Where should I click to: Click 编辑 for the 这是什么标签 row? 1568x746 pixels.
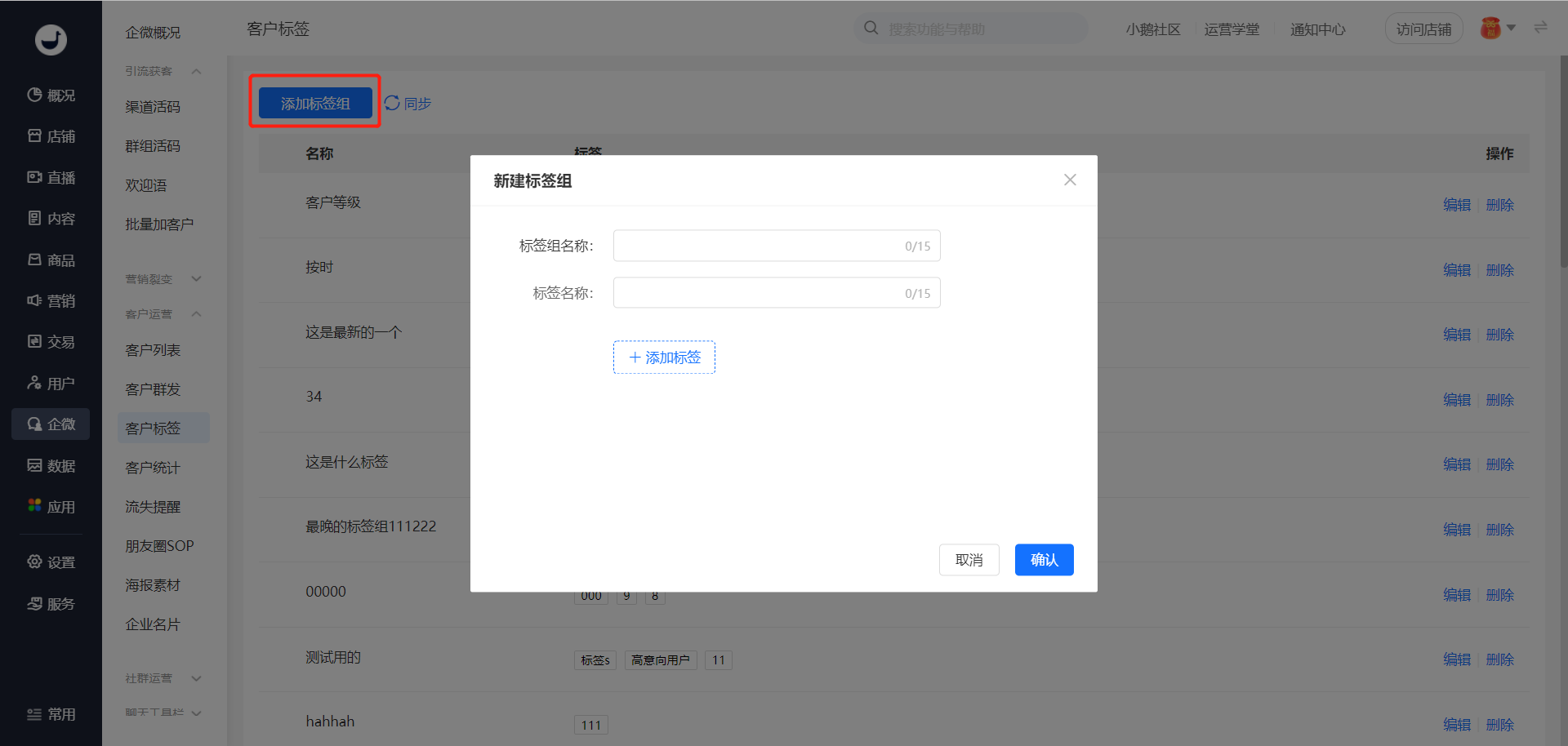click(x=1457, y=464)
